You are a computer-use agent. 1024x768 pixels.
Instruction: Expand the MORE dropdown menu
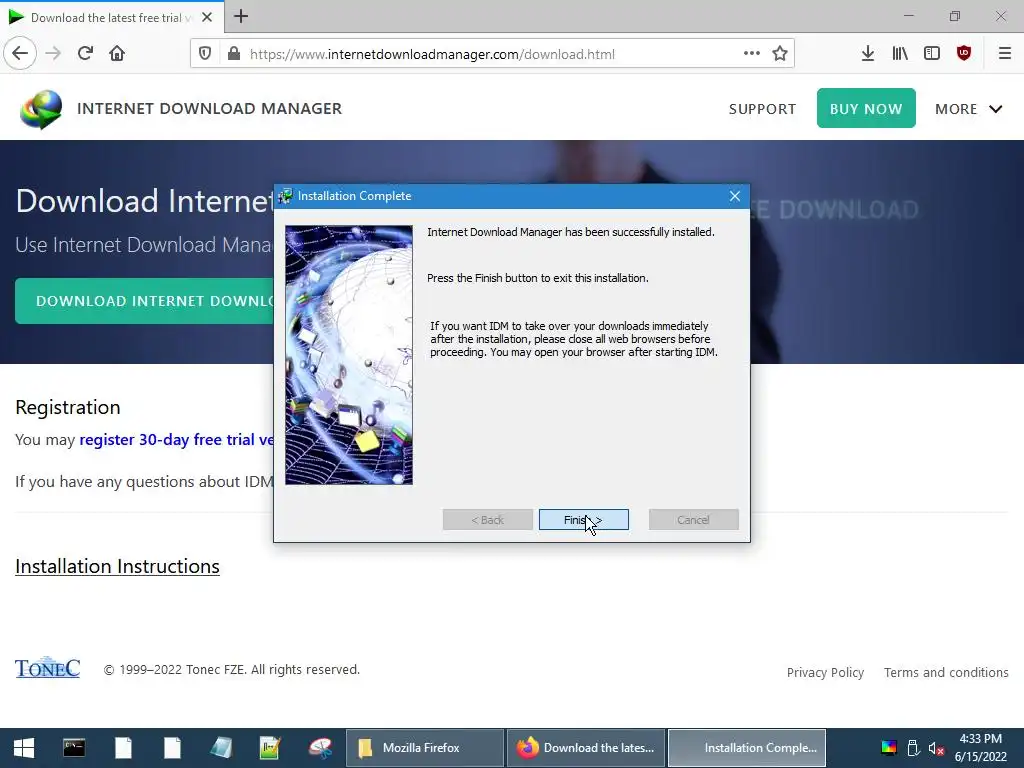coord(968,109)
